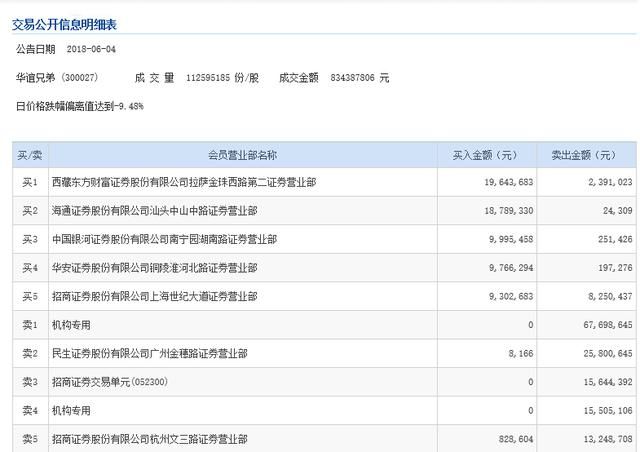Select 中国银河证券 南宁园湖南路 branch name

tap(164, 239)
